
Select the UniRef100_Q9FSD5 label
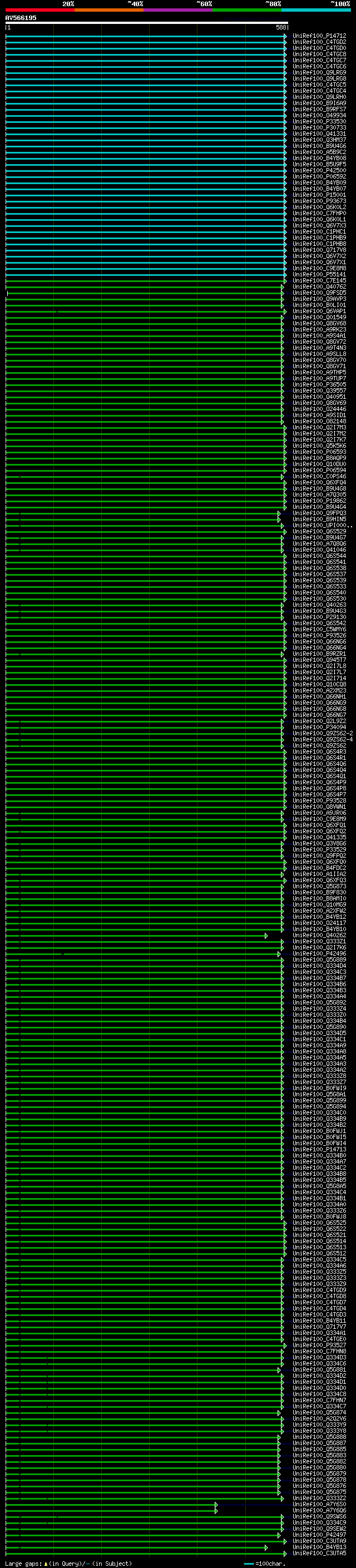click(x=319, y=293)
